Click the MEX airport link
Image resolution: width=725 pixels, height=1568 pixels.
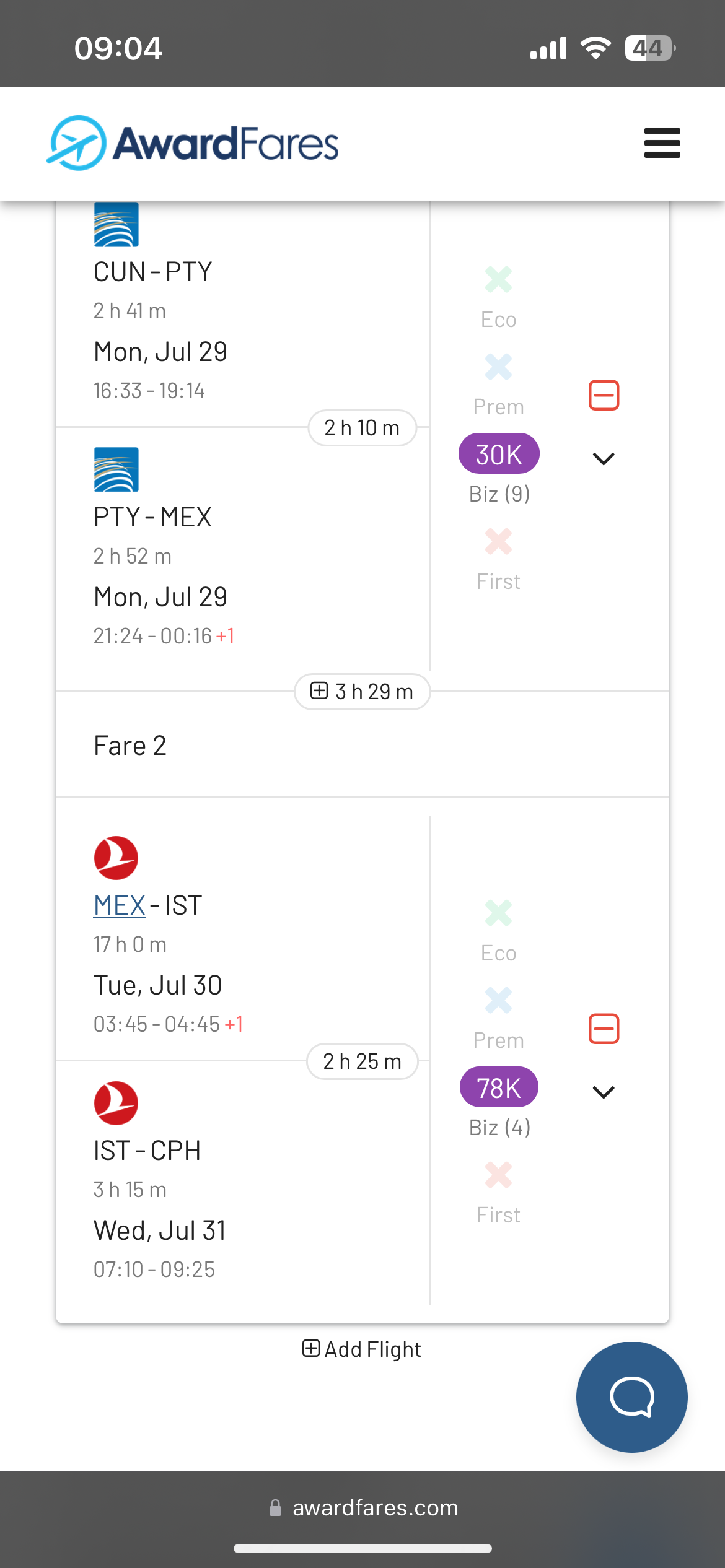point(120,905)
